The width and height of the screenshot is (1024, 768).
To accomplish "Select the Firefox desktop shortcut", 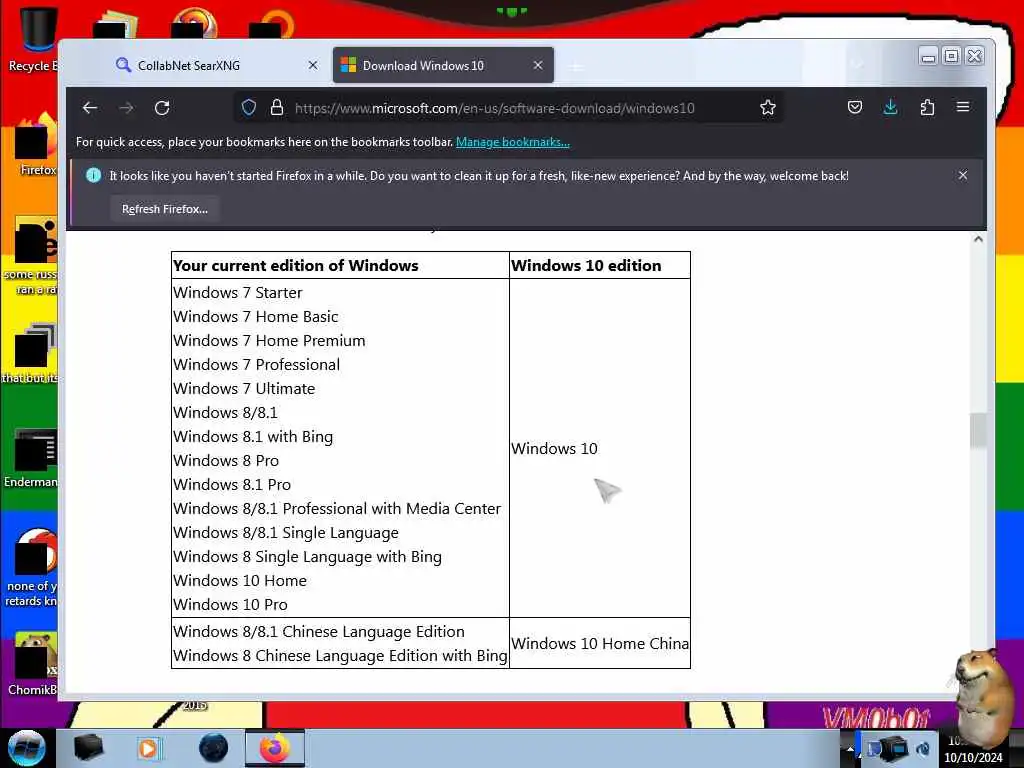I will pos(34,145).
